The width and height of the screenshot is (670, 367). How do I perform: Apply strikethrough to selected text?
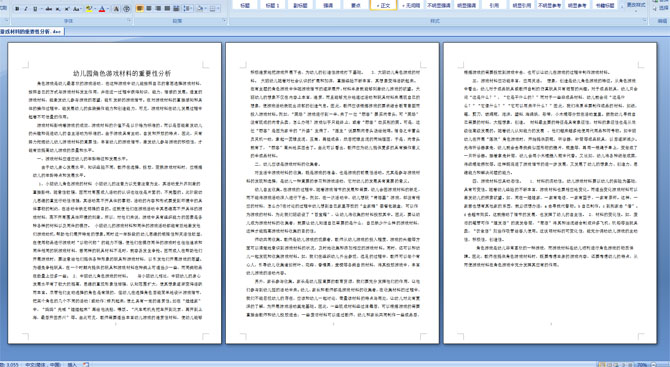49,9
